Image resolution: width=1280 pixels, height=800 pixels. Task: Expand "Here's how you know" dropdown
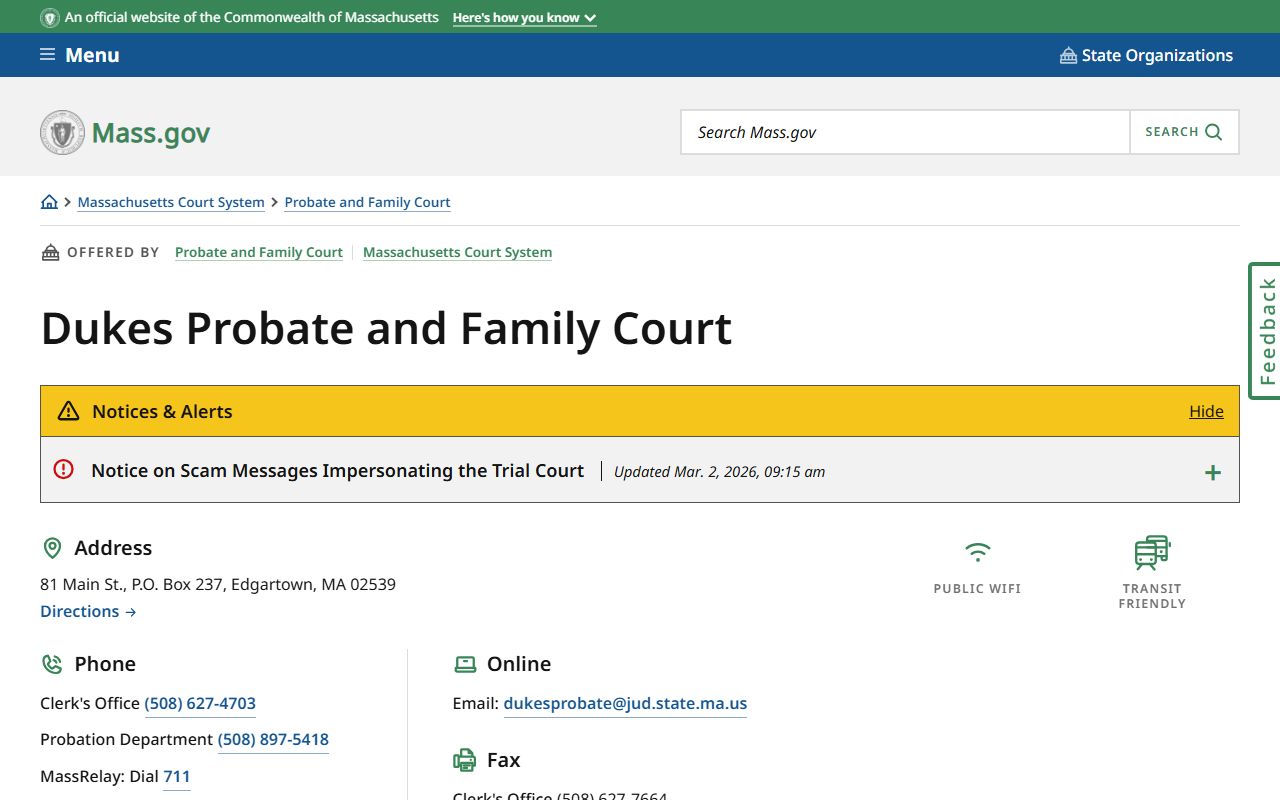(524, 18)
